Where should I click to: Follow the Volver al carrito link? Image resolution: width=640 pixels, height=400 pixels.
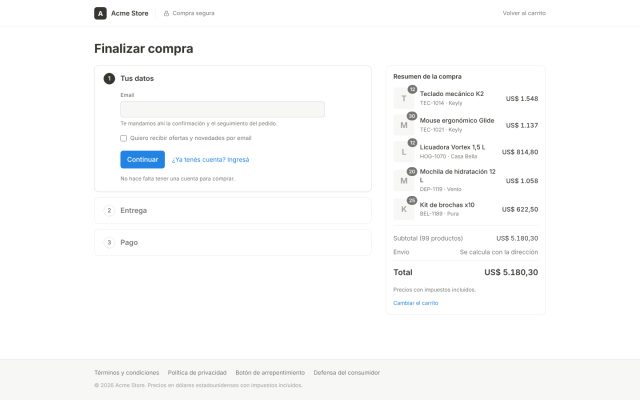pyautogui.click(x=524, y=13)
